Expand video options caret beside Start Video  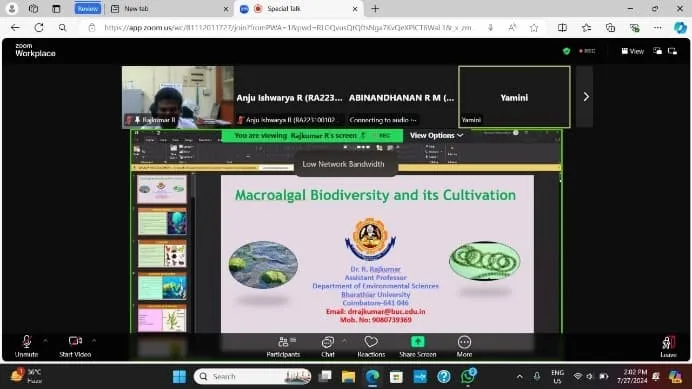[x=94, y=340]
